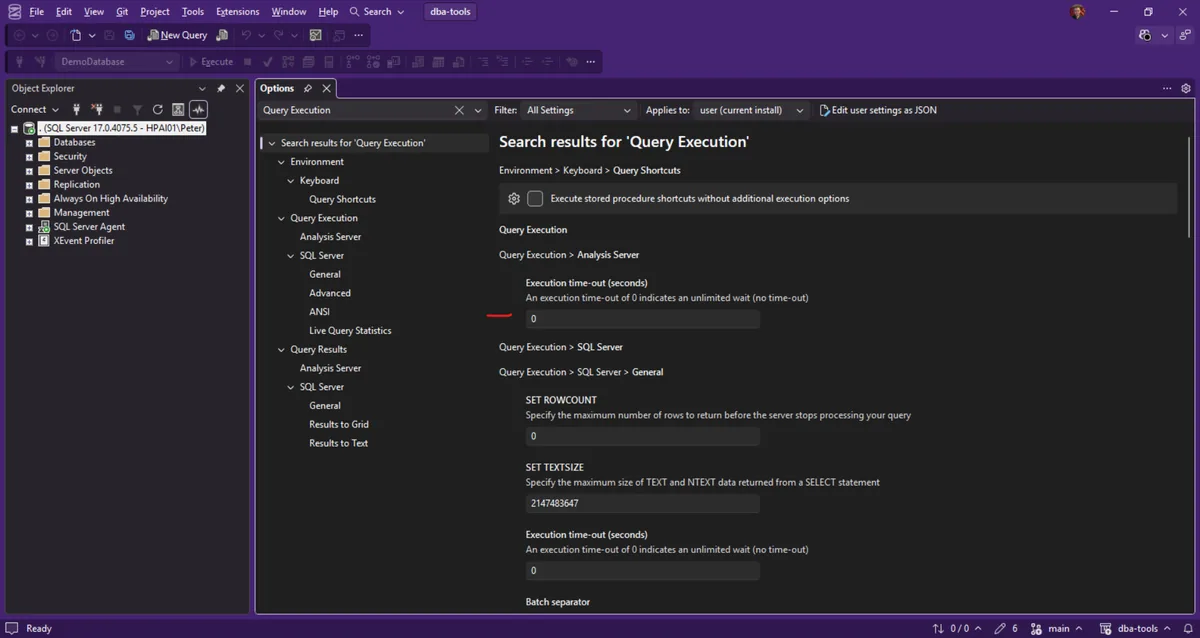Select Results to Grid tree item

(339, 424)
